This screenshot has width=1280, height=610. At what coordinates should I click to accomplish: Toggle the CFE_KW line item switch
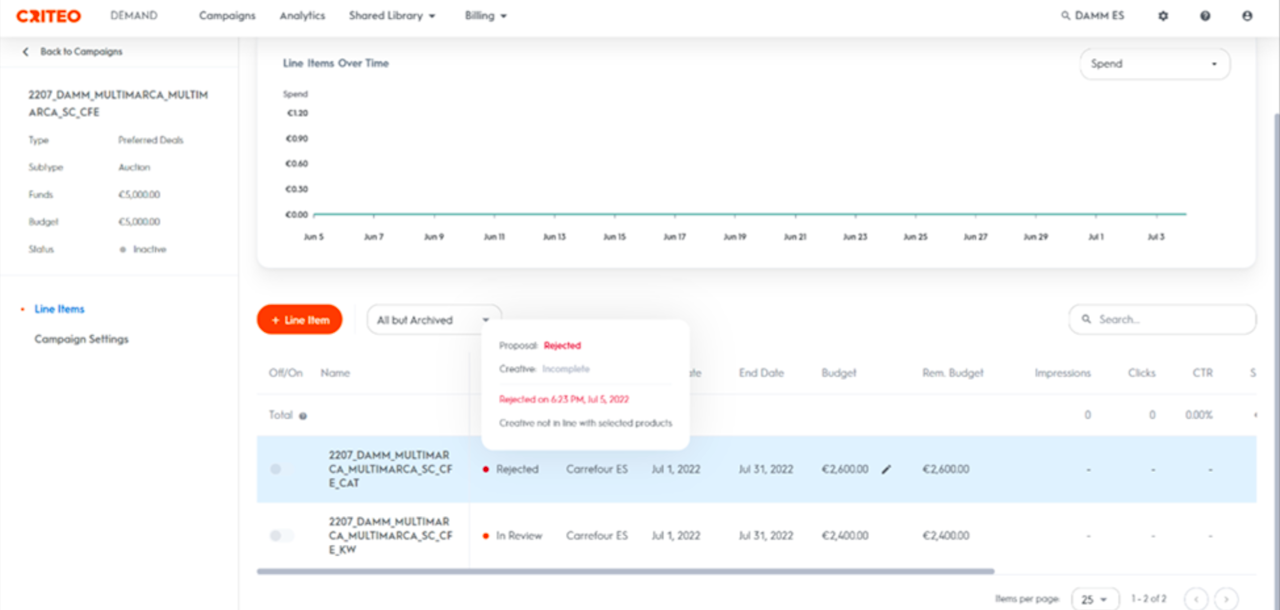pyautogui.click(x=281, y=536)
